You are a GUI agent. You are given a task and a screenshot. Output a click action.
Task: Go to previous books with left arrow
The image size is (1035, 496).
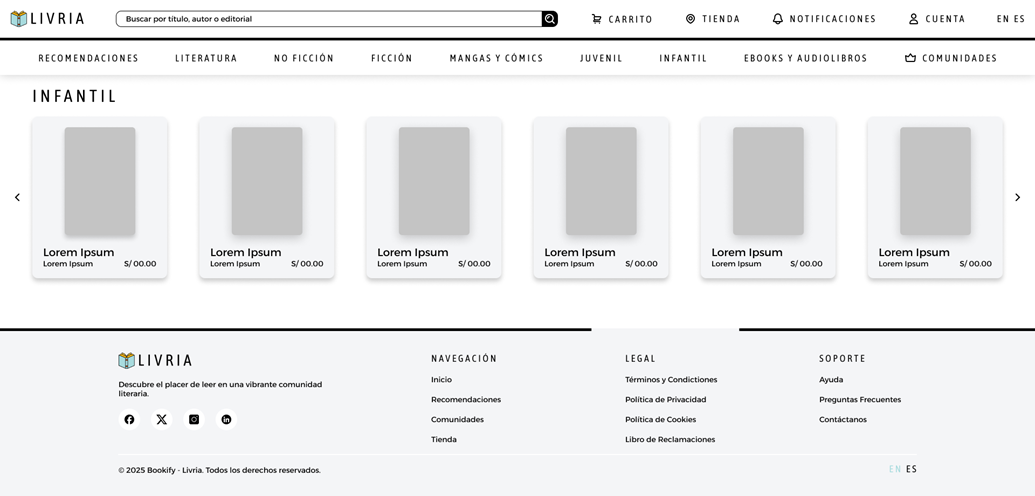17,197
